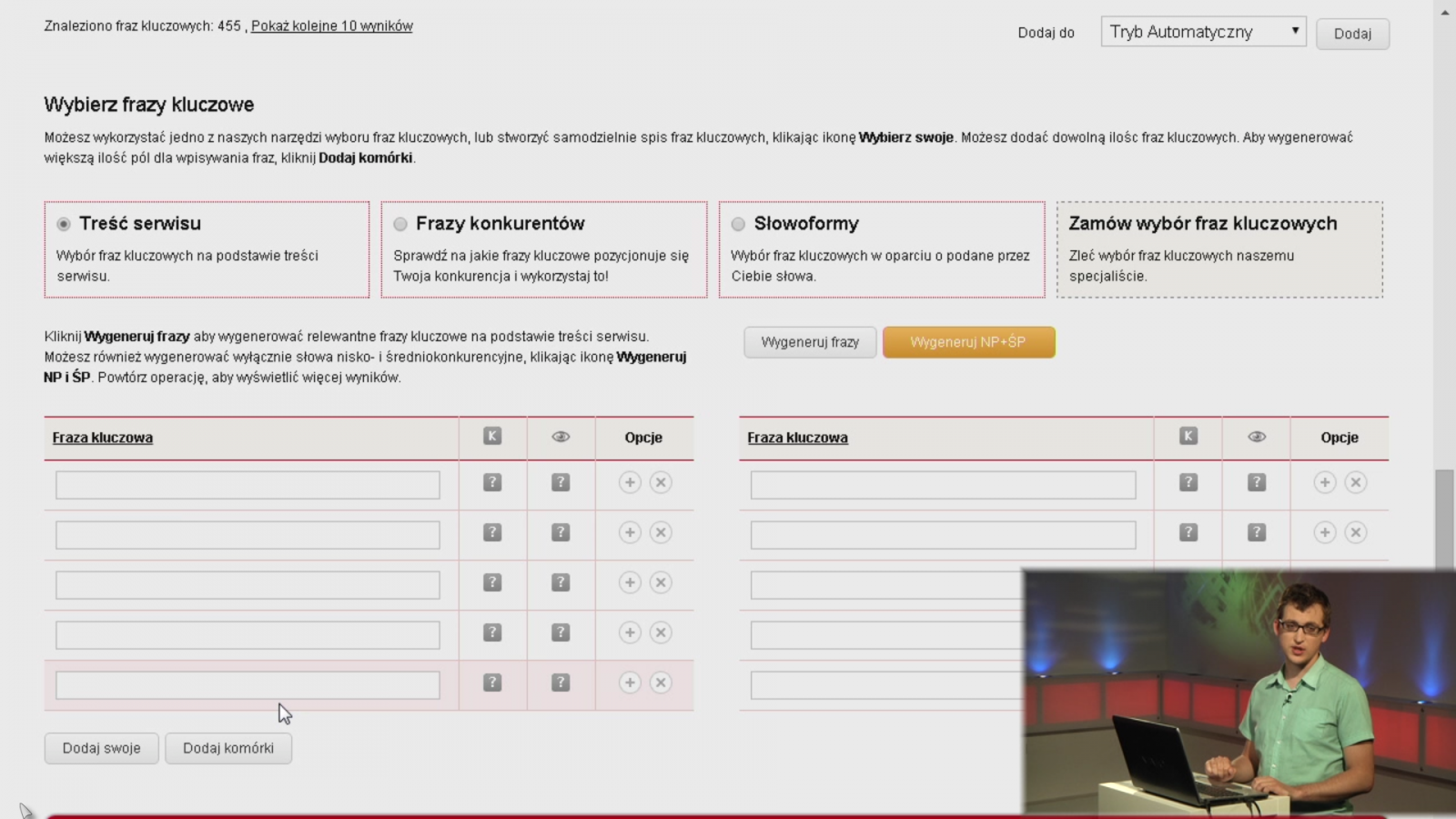This screenshot has height=819, width=1456.
Task: Select the Frazy konkurentów radio option
Action: coord(400,224)
